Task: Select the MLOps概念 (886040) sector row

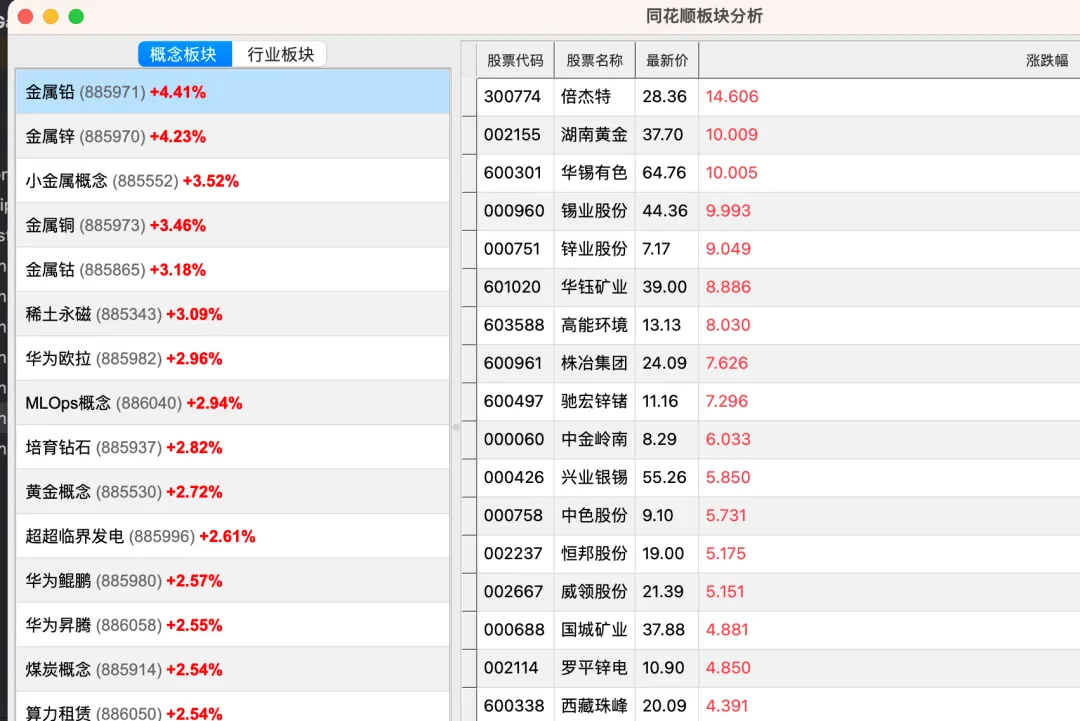Action: 233,403
